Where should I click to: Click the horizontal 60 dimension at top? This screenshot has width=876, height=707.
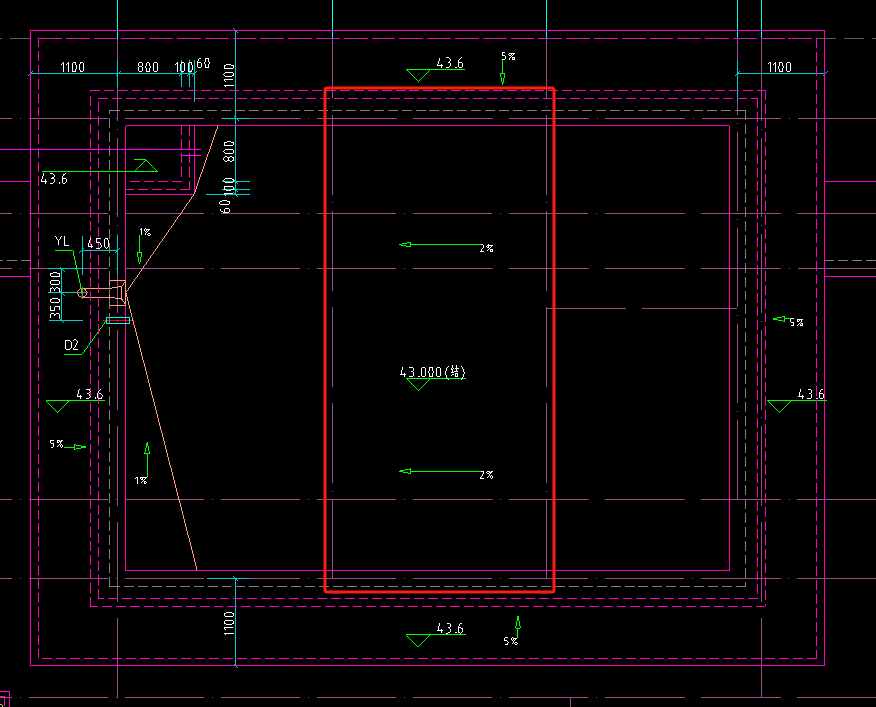tap(203, 63)
